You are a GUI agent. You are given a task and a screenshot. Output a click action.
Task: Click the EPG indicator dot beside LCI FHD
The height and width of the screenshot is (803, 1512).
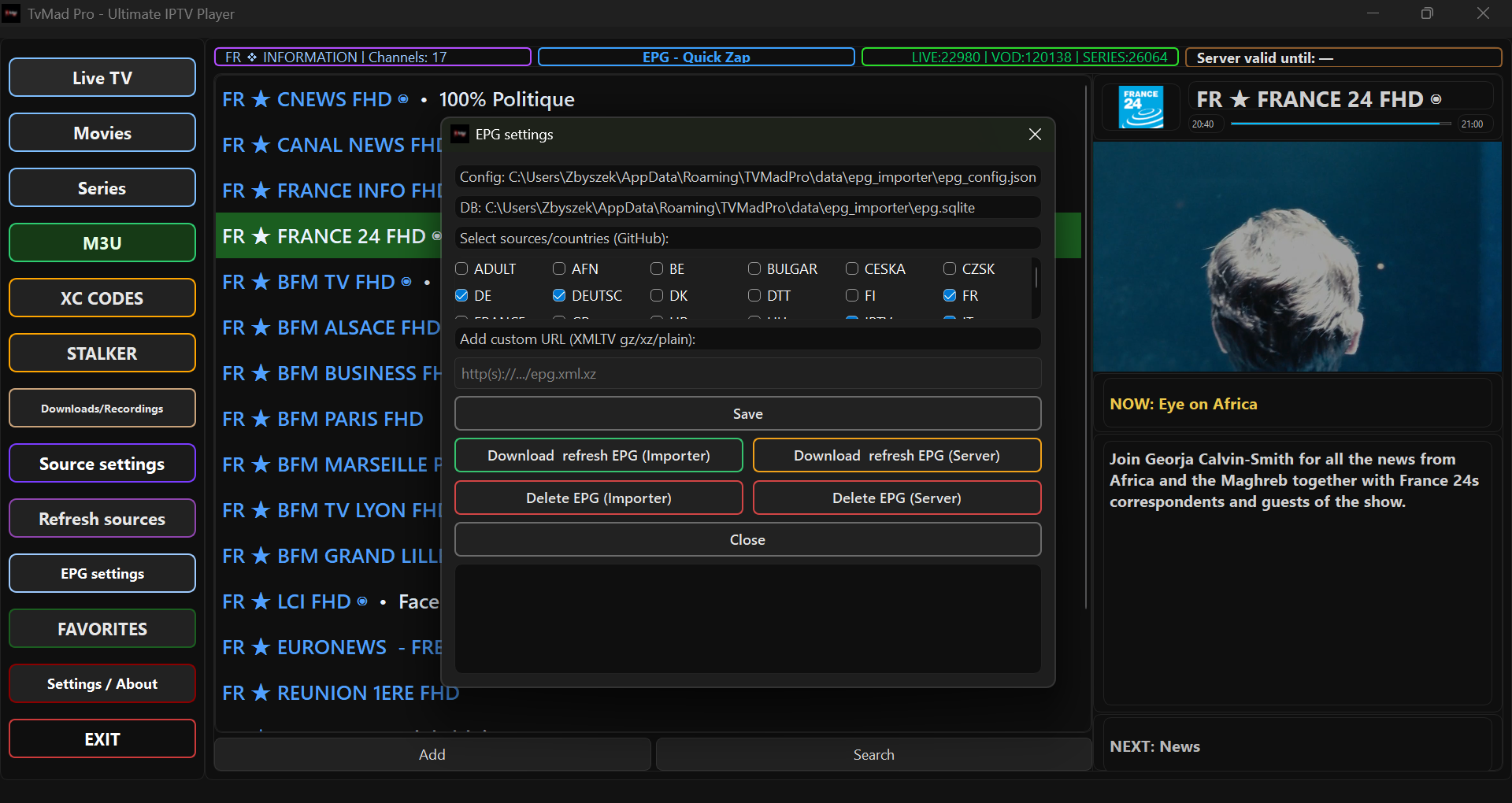(x=362, y=601)
